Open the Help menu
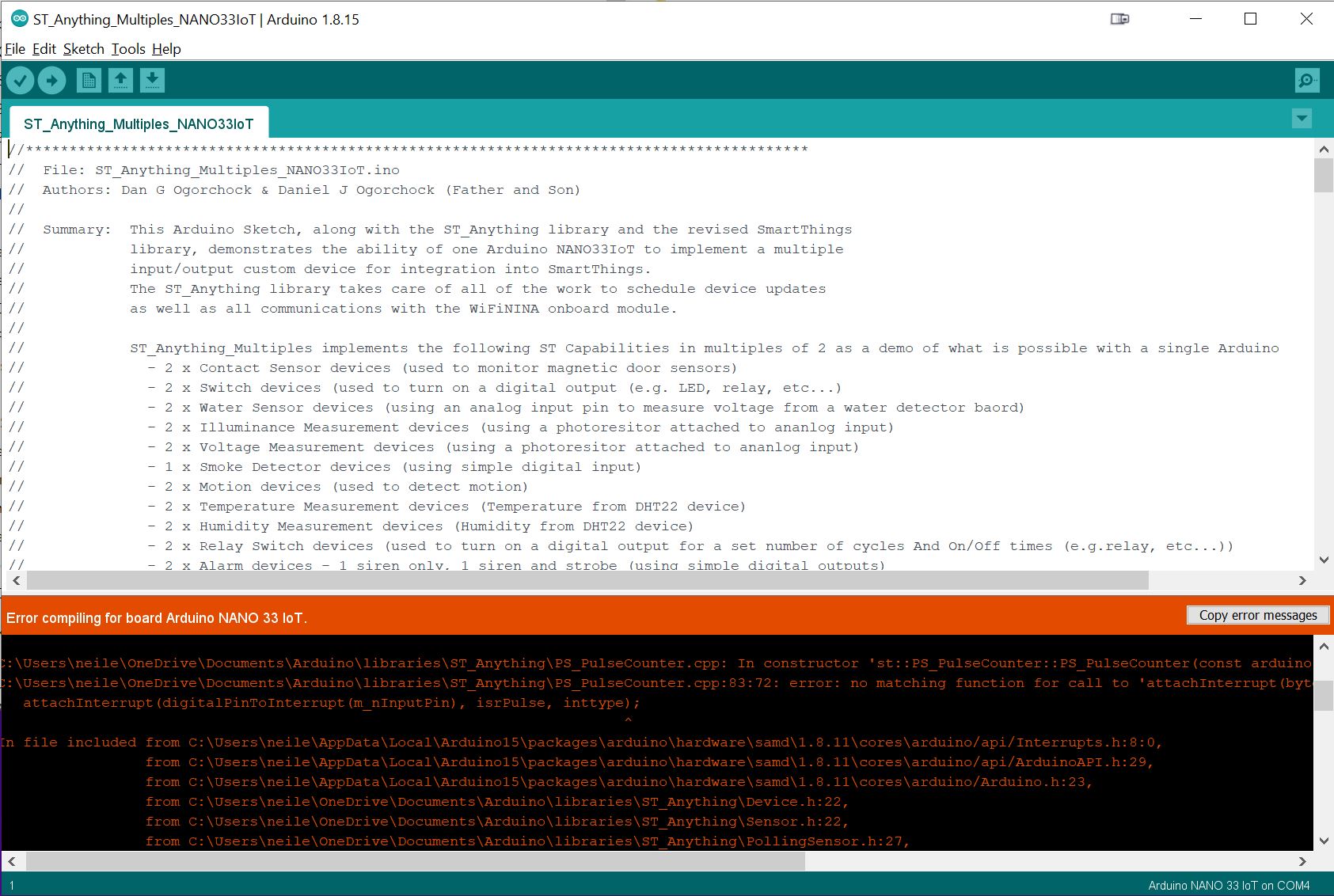The height and width of the screenshot is (896, 1334). (166, 49)
